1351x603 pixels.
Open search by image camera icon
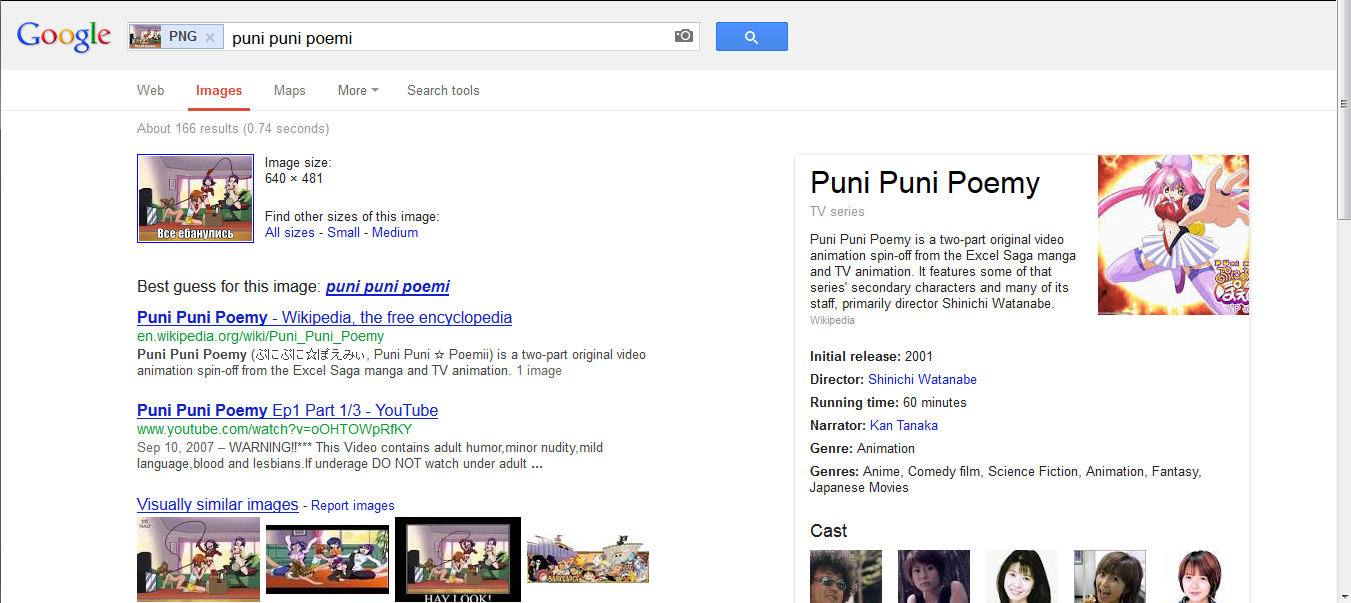[684, 36]
